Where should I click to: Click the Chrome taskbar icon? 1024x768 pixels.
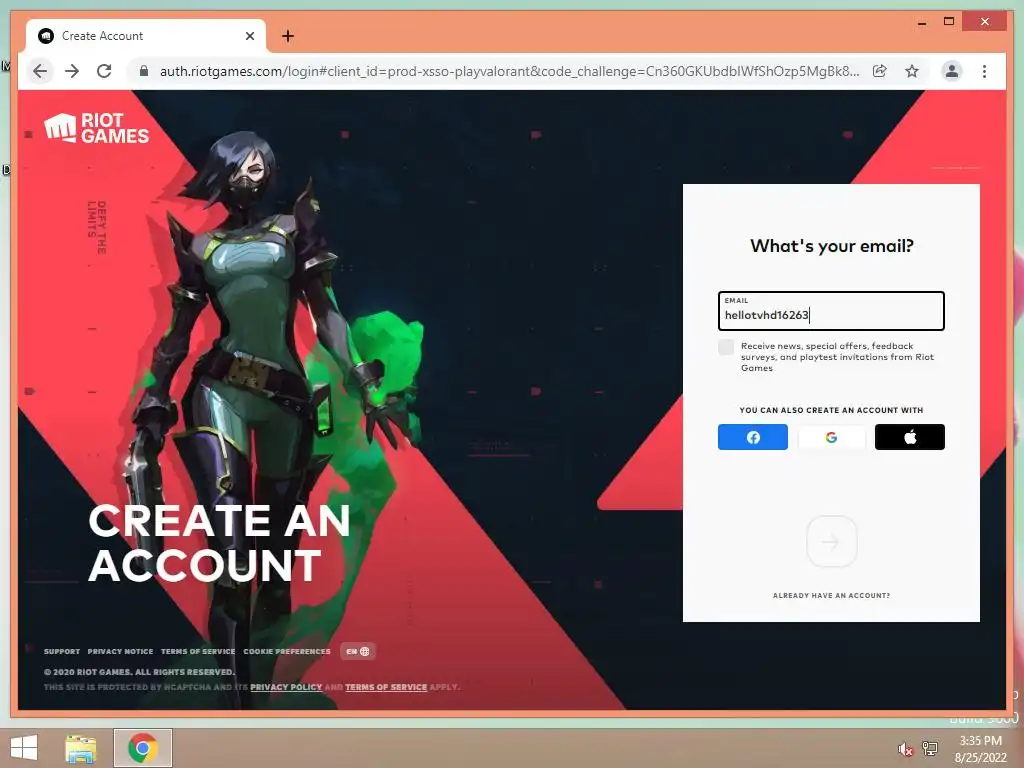tap(142, 748)
